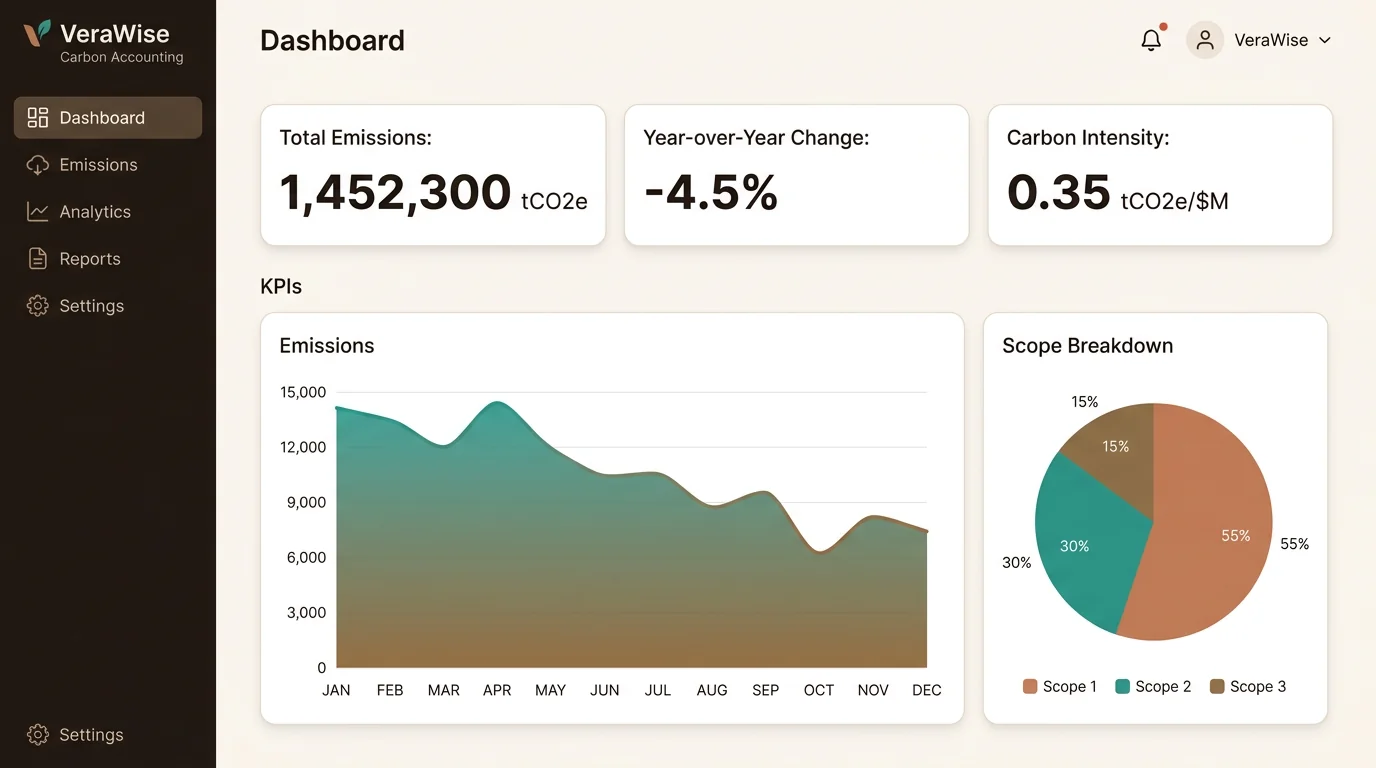Open the Emissions sidebar menu item
1376x768 pixels.
pos(108,165)
